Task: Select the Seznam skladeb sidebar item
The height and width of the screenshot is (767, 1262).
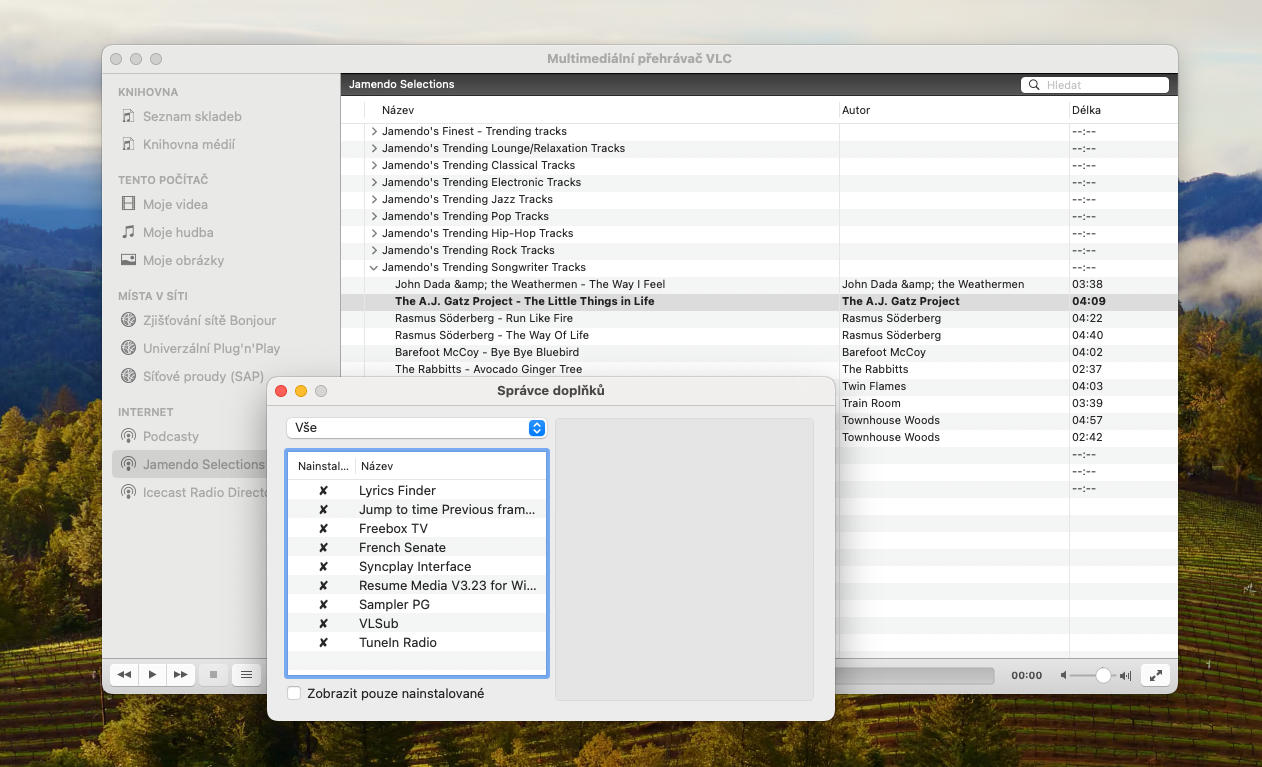Action: (x=191, y=116)
